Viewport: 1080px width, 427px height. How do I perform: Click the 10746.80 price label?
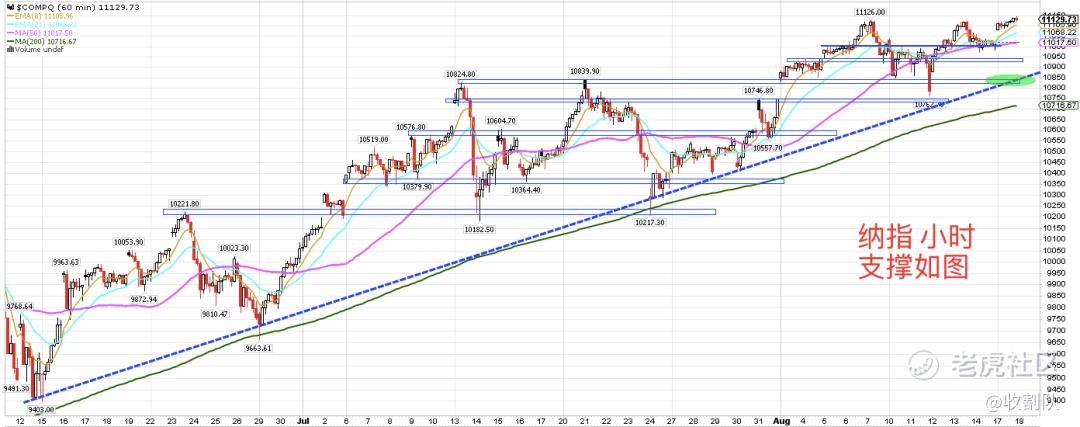point(758,90)
